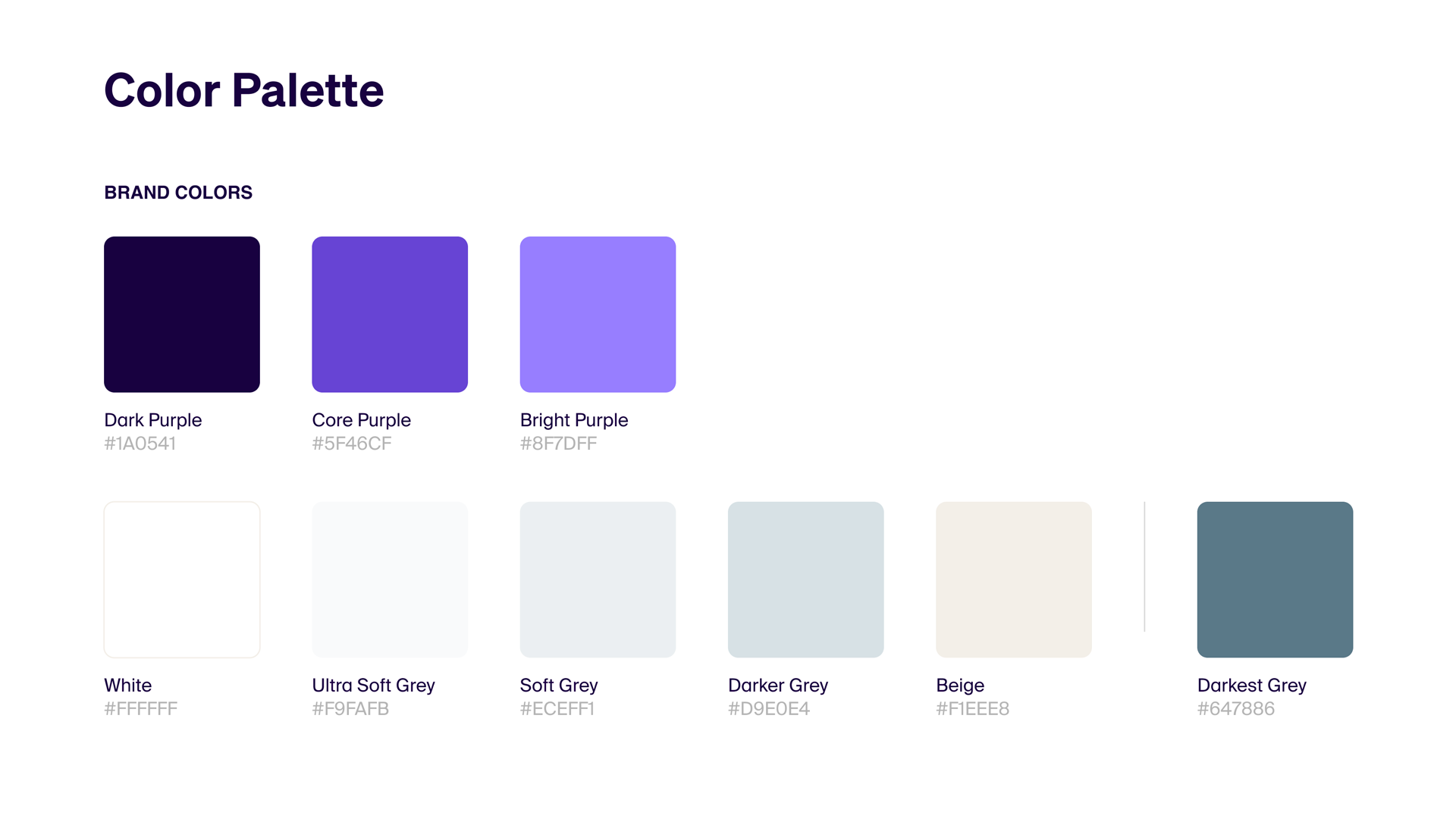The height and width of the screenshot is (819, 1456).
Task: Click the #D9E0E4 hex value
Action: 769,709
